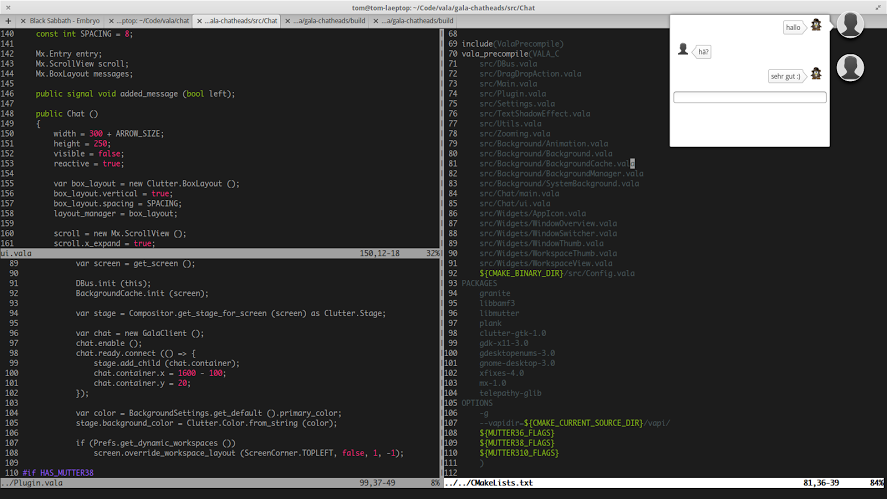The height and width of the screenshot is (499, 887).
Task: Maximize the terminal window using corner arrows
Action: tap(877, 6)
